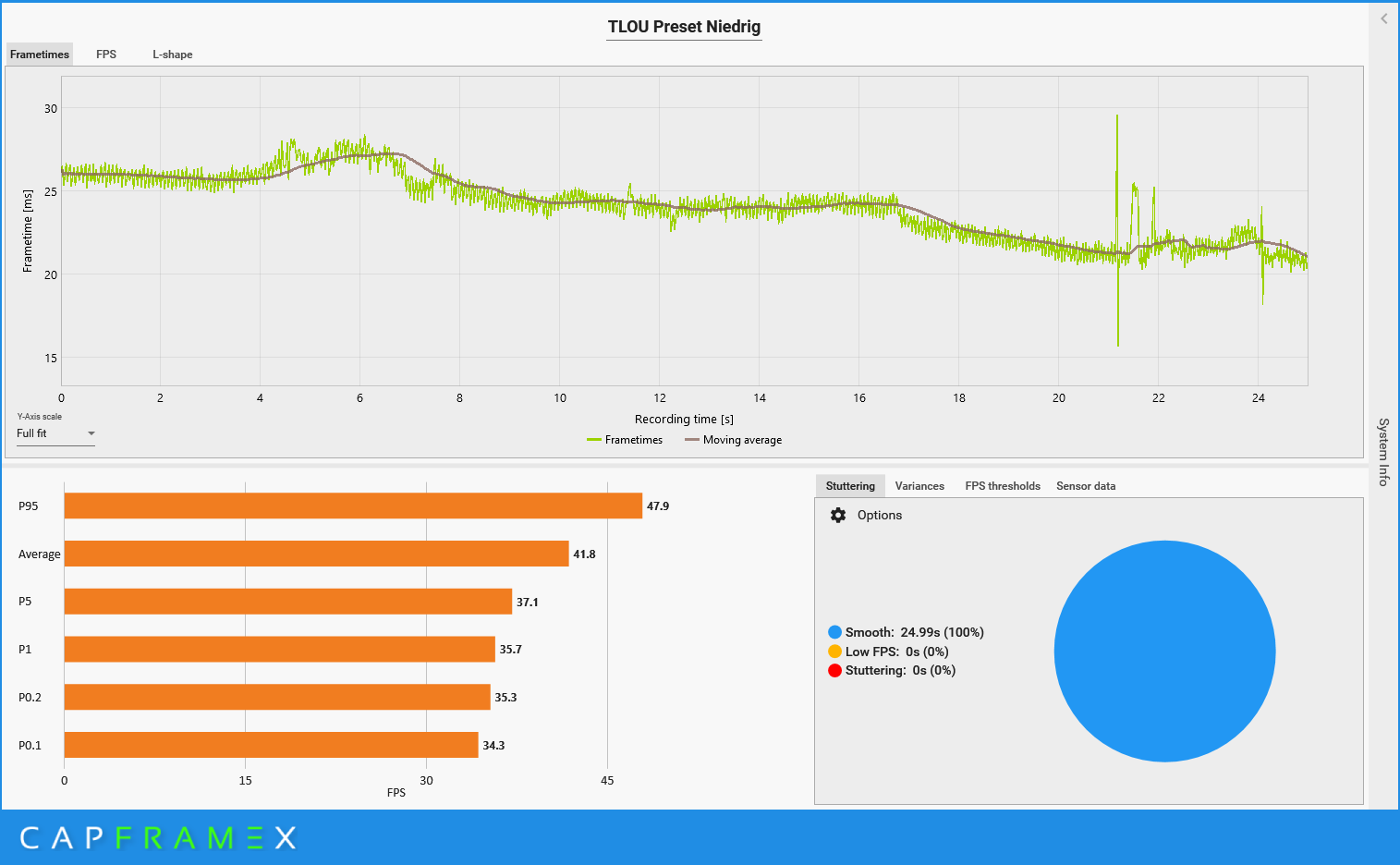Click the blue stuttering pie chart
Viewport: 1400px width, 865px height.
tap(1164, 652)
